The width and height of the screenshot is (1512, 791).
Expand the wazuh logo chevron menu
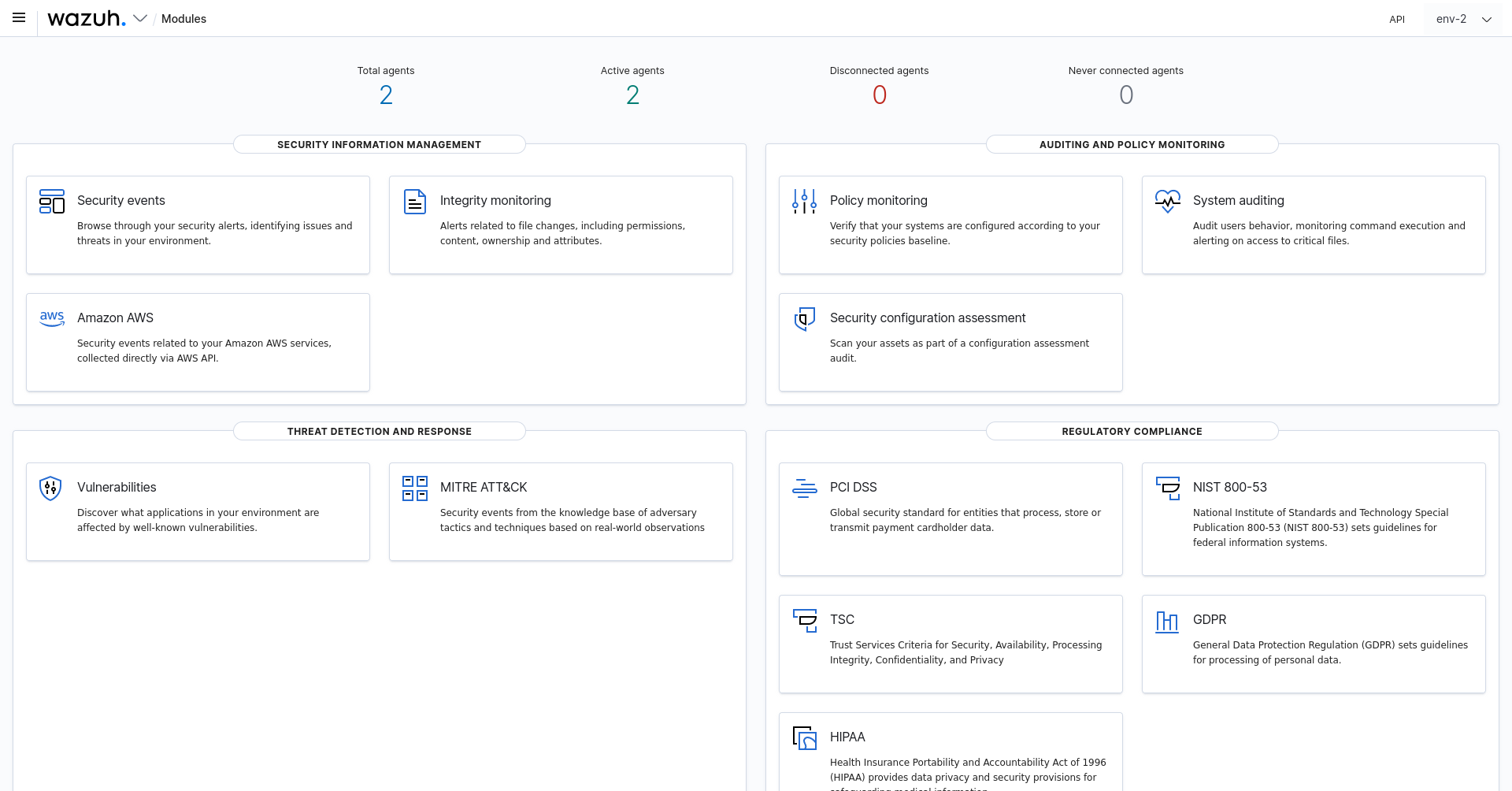coord(140,19)
